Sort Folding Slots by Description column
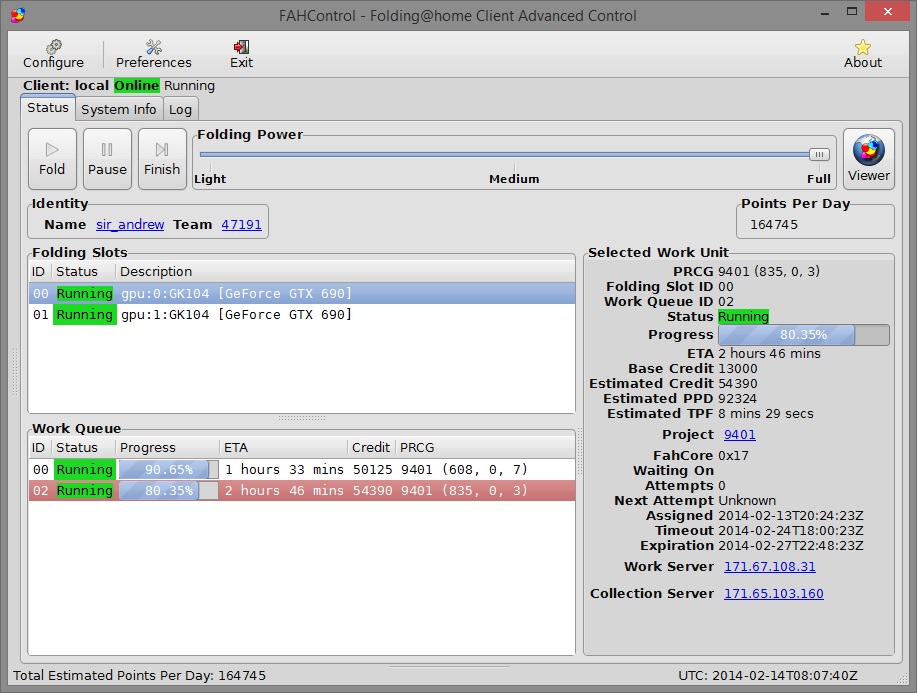Viewport: 917px width, 693px height. click(345, 271)
